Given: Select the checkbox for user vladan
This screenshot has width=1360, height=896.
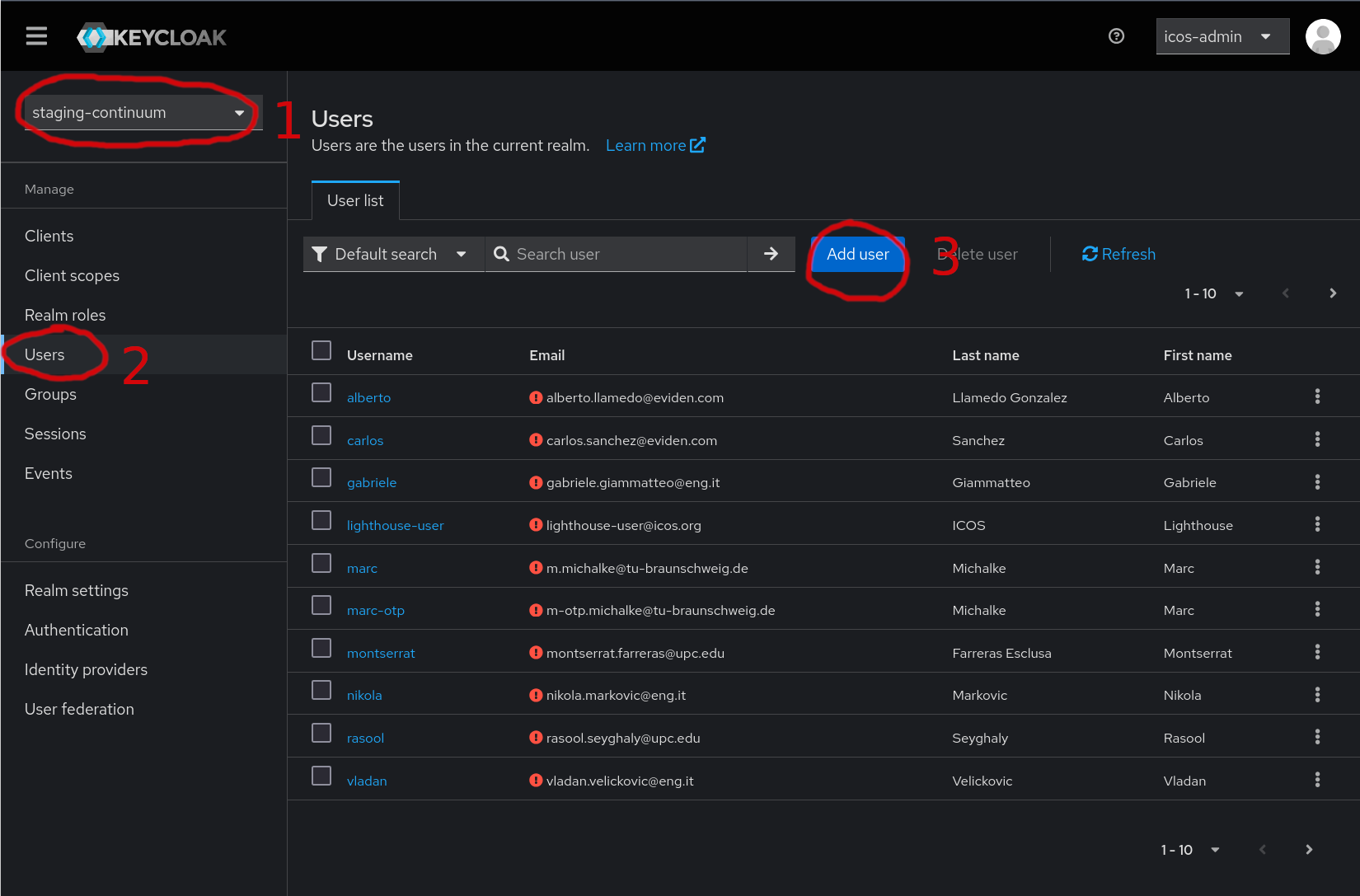Looking at the screenshot, I should click(x=321, y=776).
